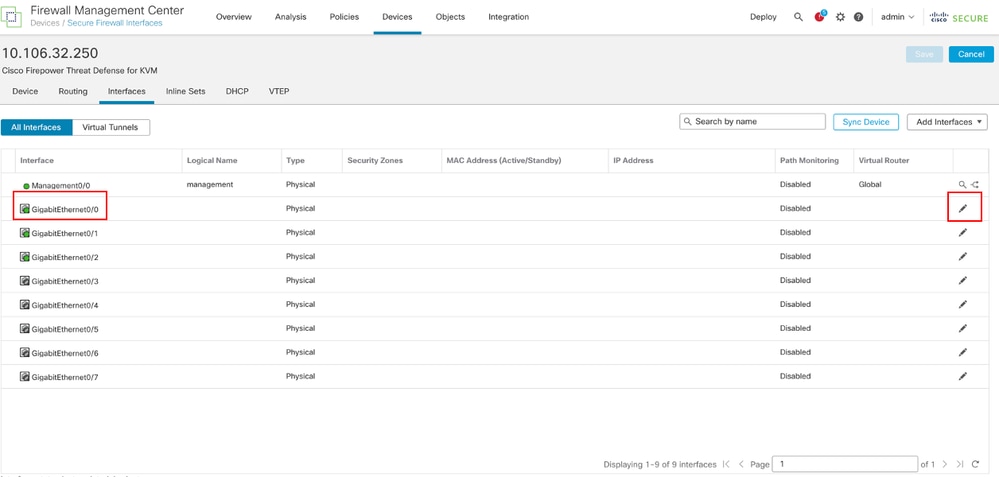Open global search magnifier in top bar
The width and height of the screenshot is (999, 477).
pyautogui.click(x=798, y=17)
